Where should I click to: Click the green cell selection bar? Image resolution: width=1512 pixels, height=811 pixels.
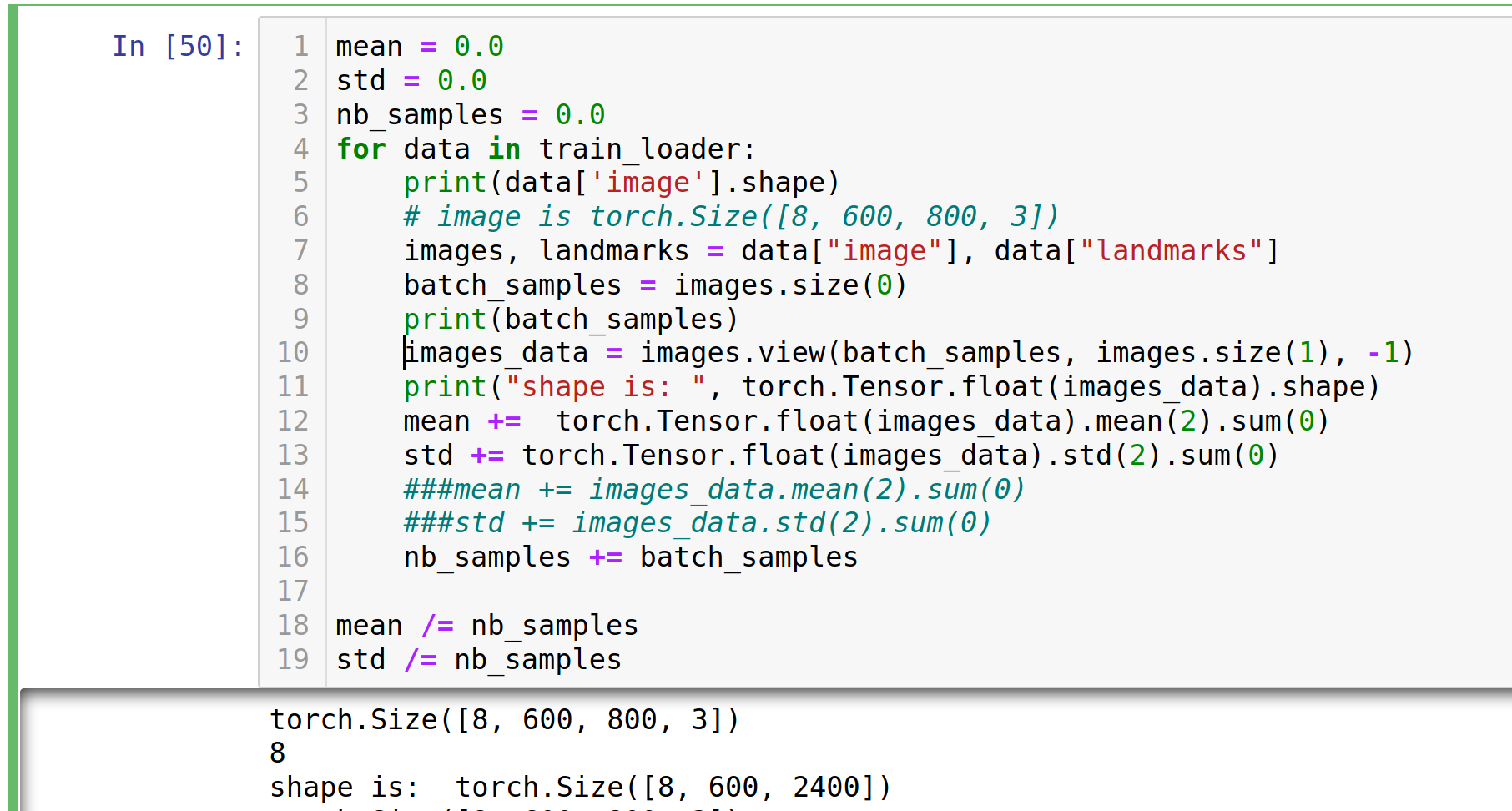point(13,400)
